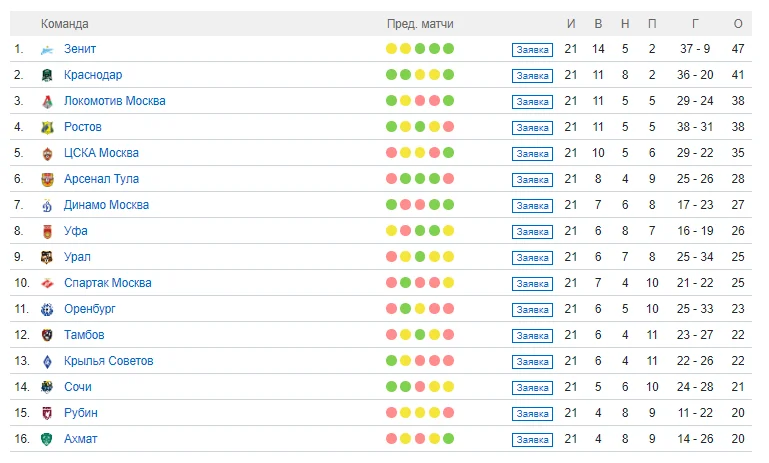This screenshot has height=463, width=769.
Task: Click the Сочи club crest
Action: [x=47, y=387]
